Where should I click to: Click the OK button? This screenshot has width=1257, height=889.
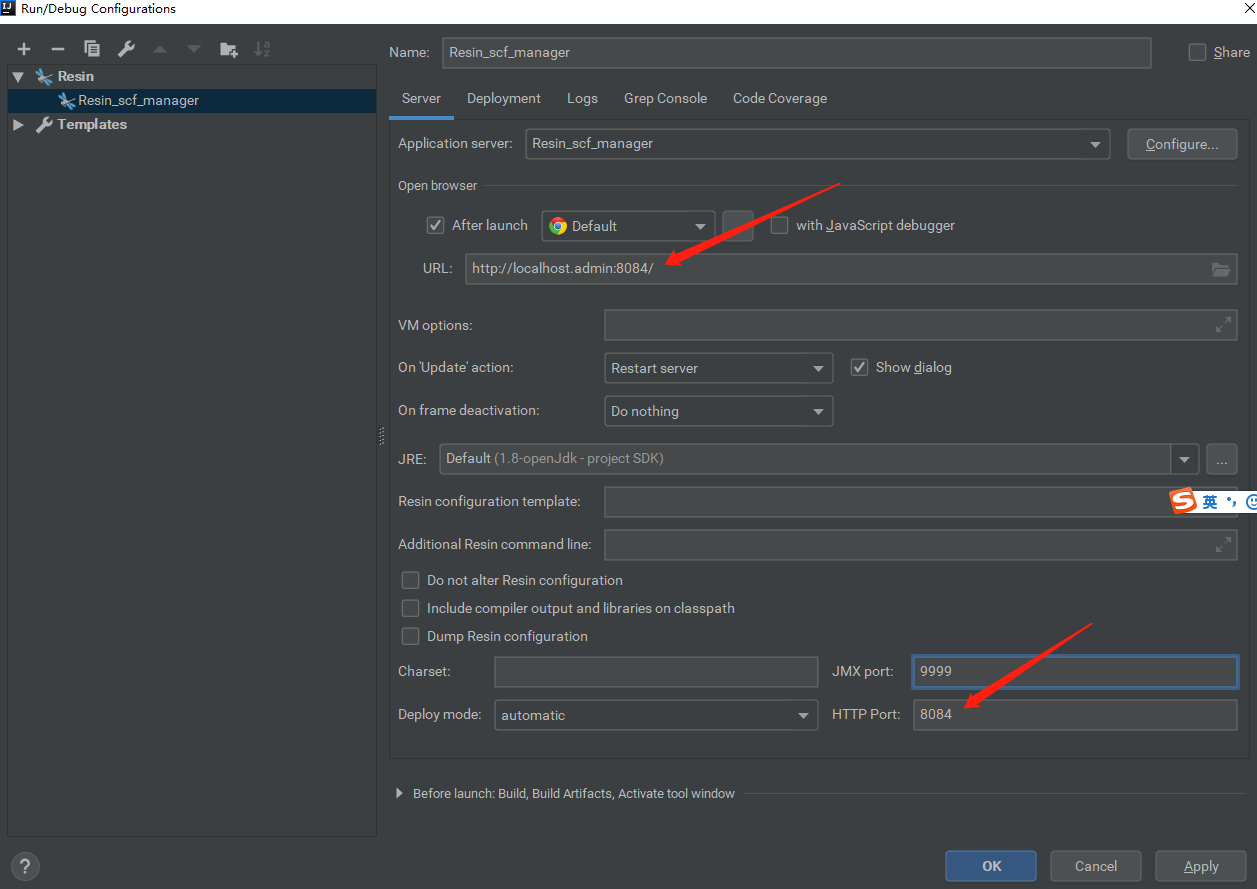pos(991,866)
